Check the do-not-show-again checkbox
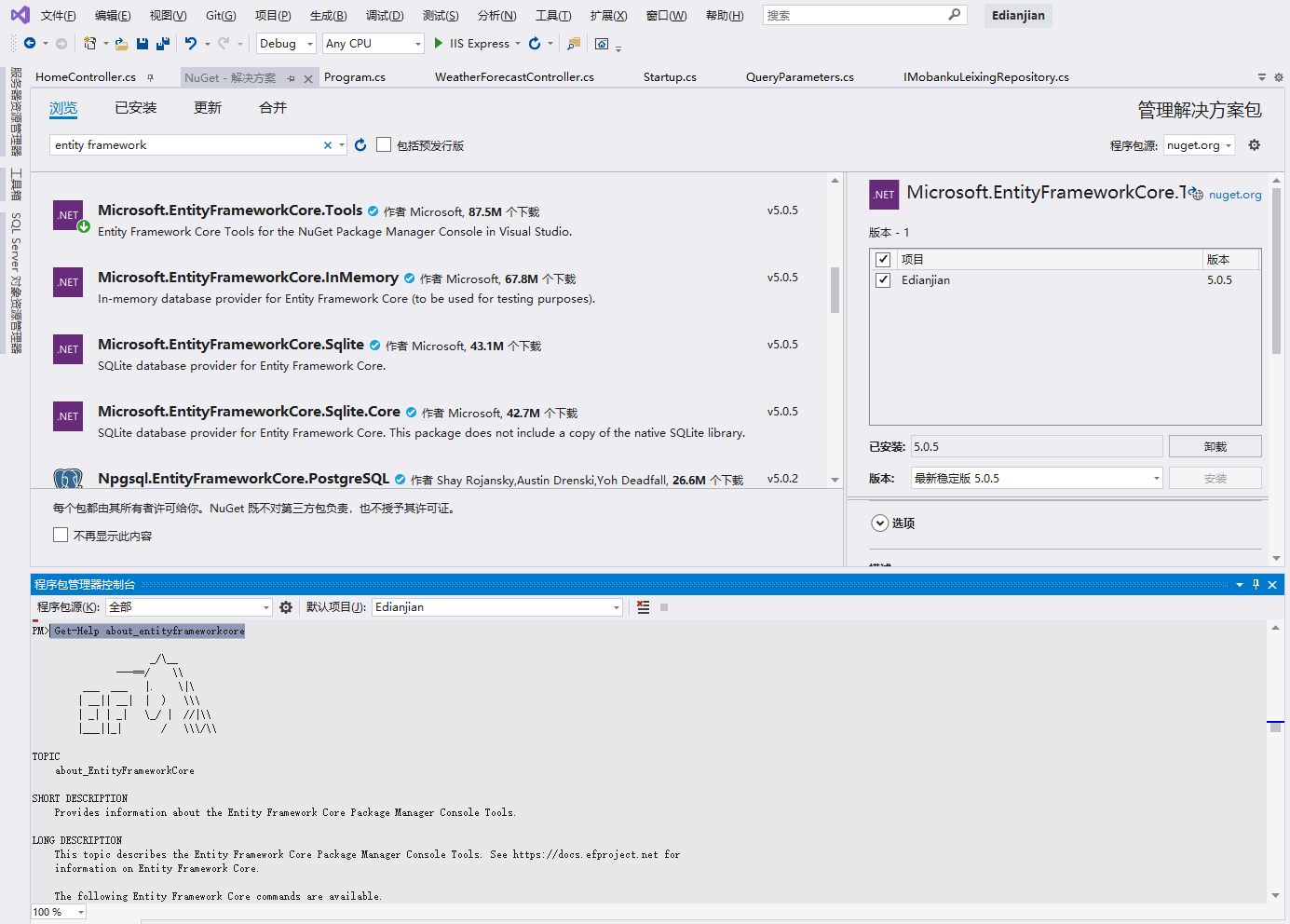Image resolution: width=1290 pixels, height=924 pixels. coord(61,535)
